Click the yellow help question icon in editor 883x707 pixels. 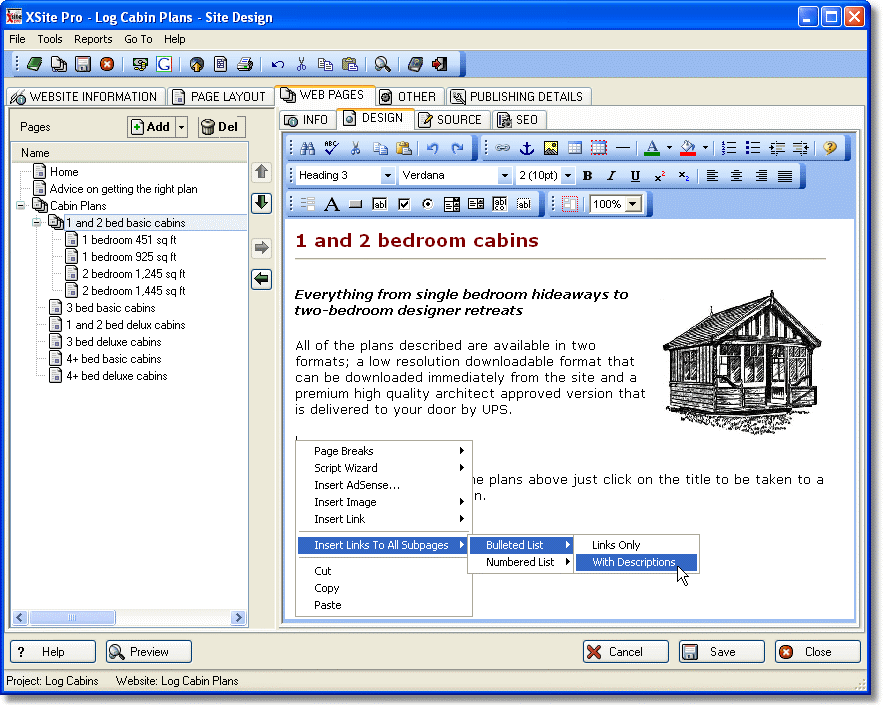(x=830, y=148)
